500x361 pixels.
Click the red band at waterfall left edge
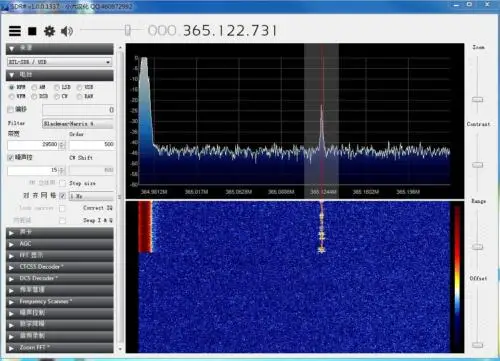tap(145, 227)
